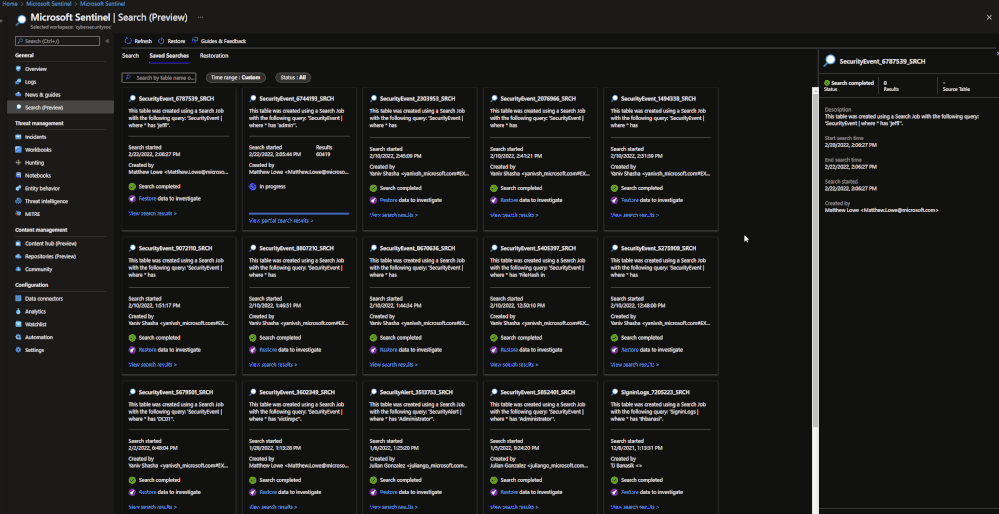Open the Overview page in sidebar

[x=36, y=69]
